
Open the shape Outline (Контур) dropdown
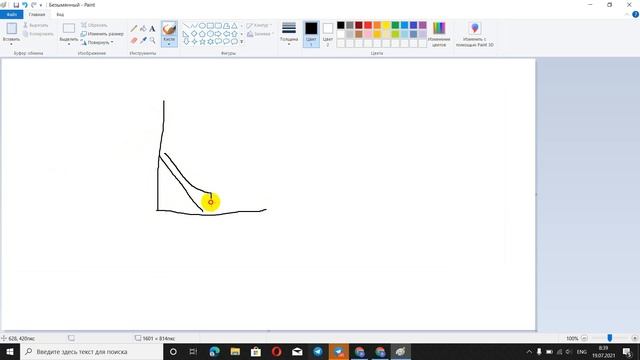(258, 25)
